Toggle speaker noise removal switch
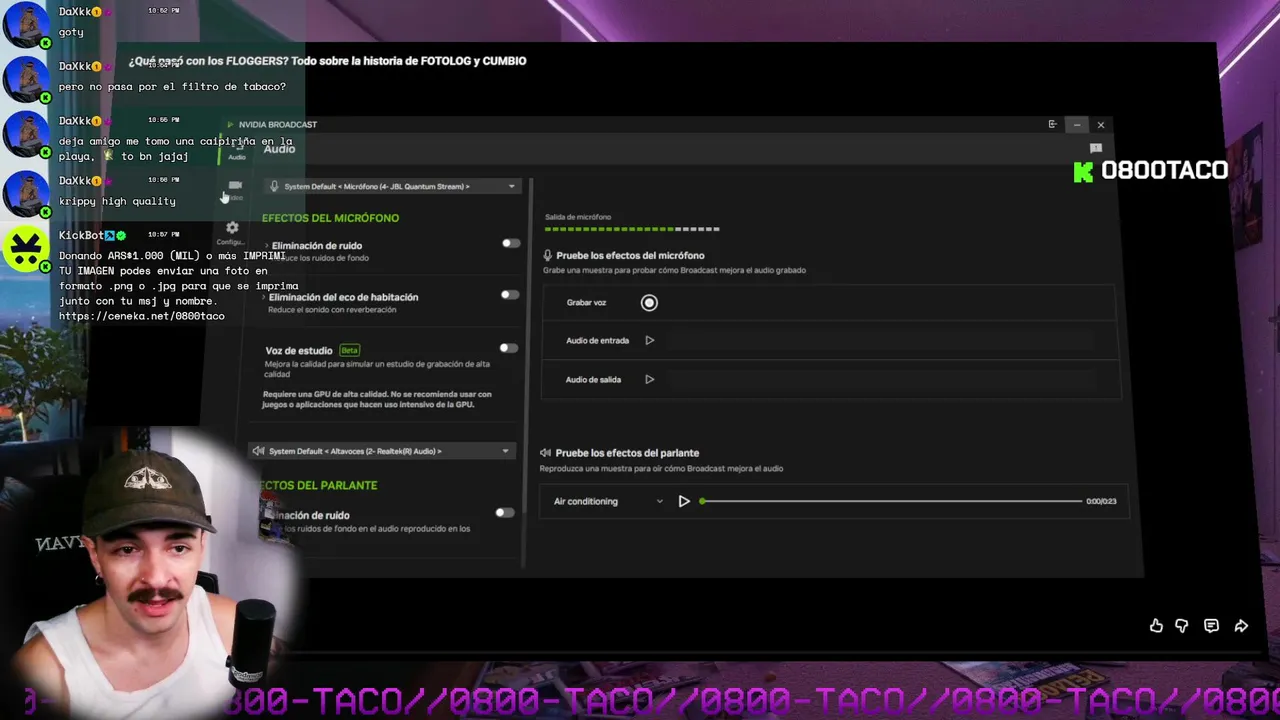1280x720 pixels. tap(505, 512)
